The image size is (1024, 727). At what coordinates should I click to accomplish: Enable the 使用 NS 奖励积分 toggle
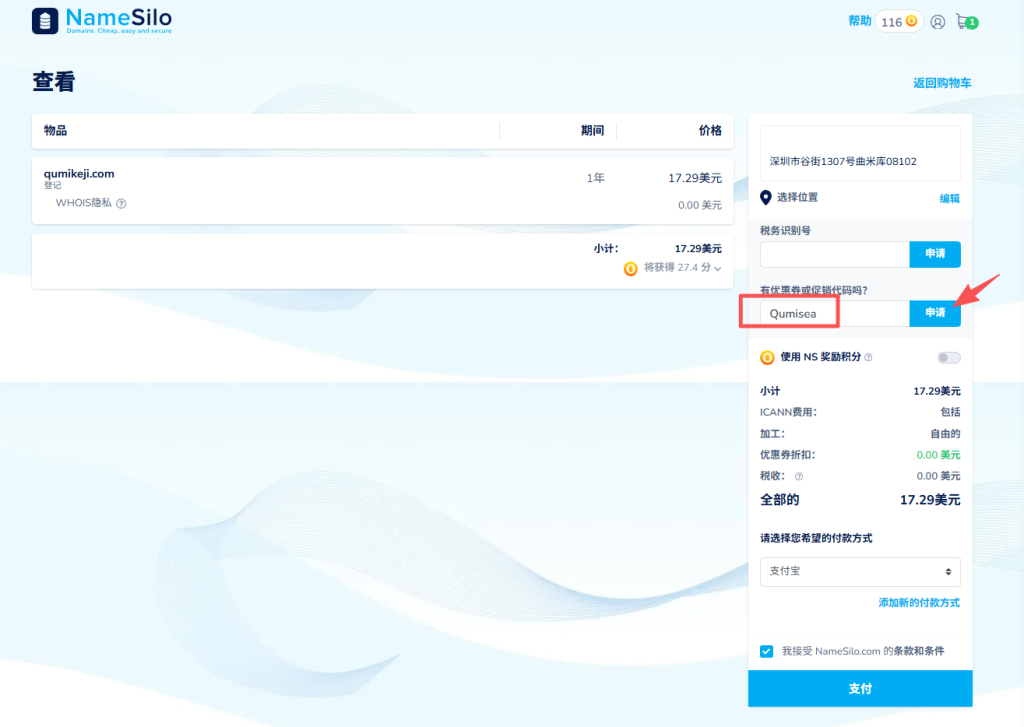[x=947, y=356]
